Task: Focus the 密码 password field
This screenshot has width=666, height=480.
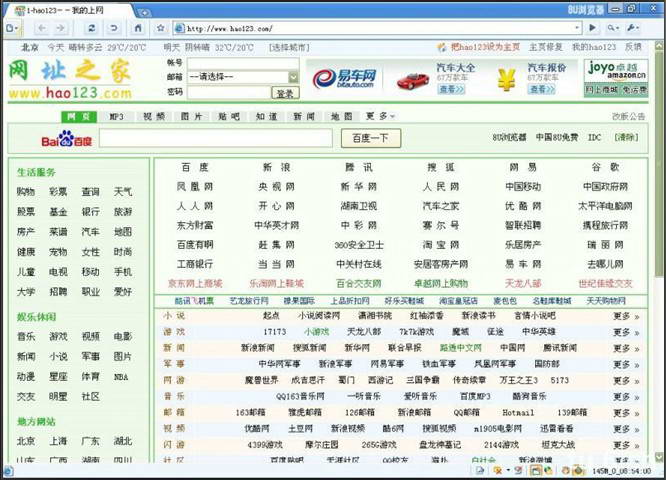Action: (x=229, y=92)
